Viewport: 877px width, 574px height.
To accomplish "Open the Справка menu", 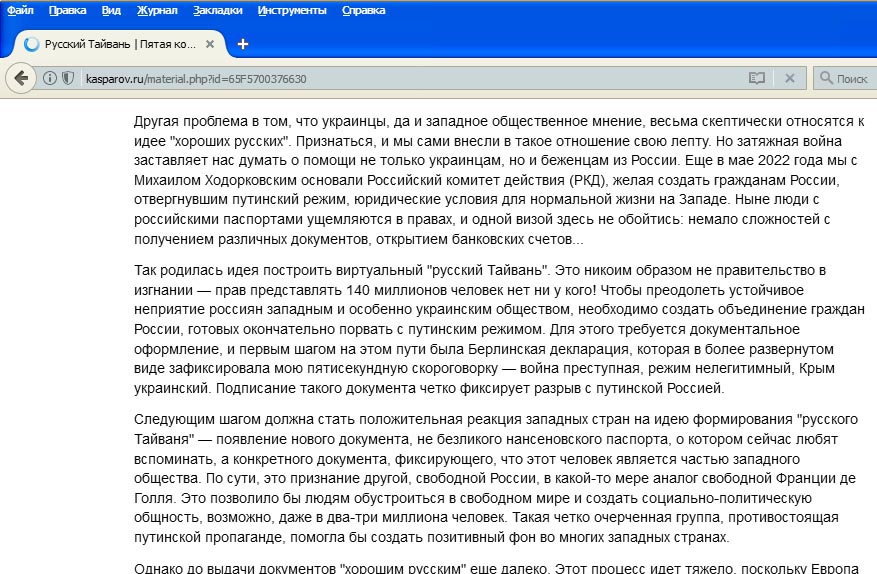I will 364,10.
